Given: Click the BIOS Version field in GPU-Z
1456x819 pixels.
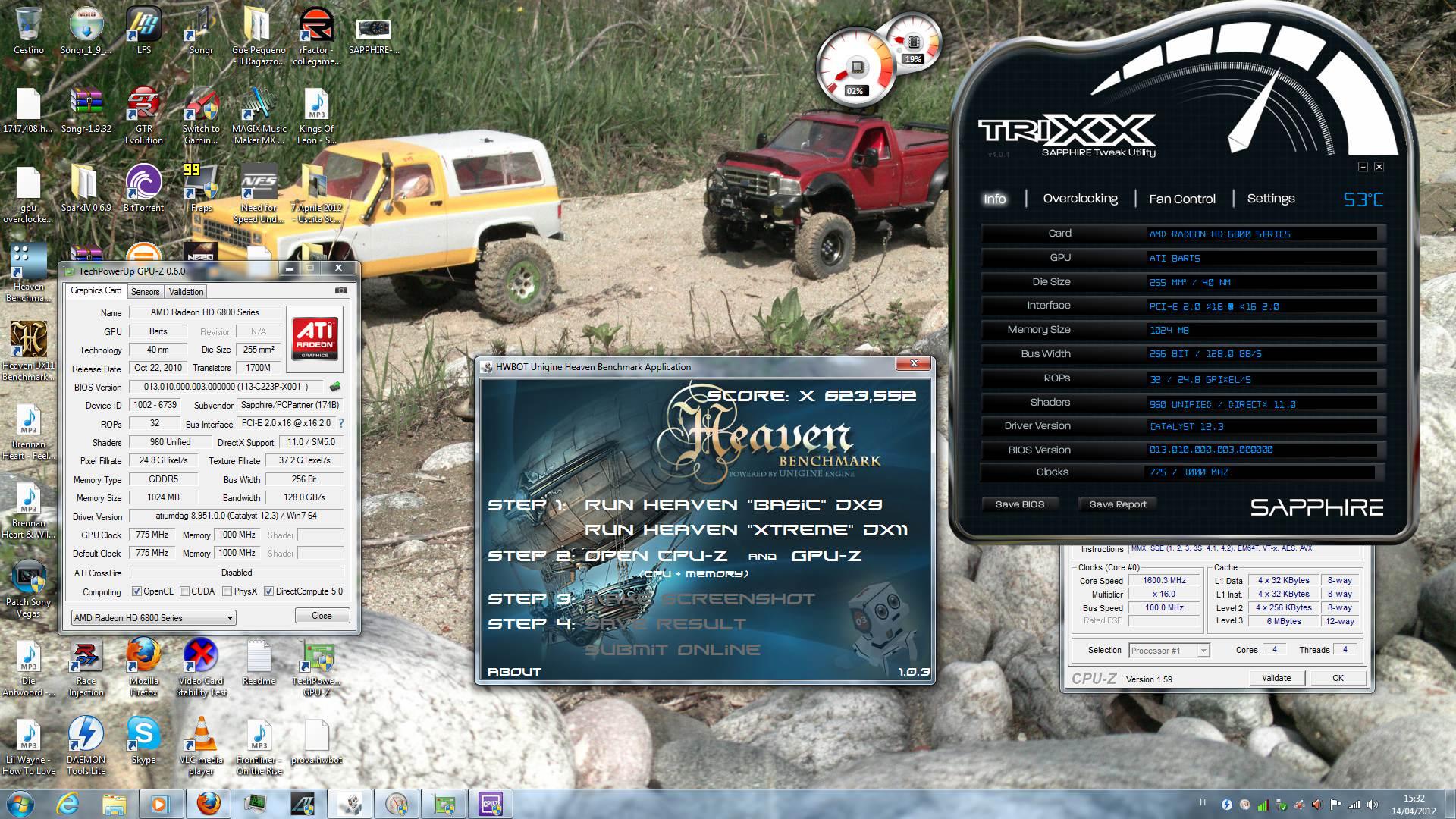Looking at the screenshot, I should (x=226, y=387).
